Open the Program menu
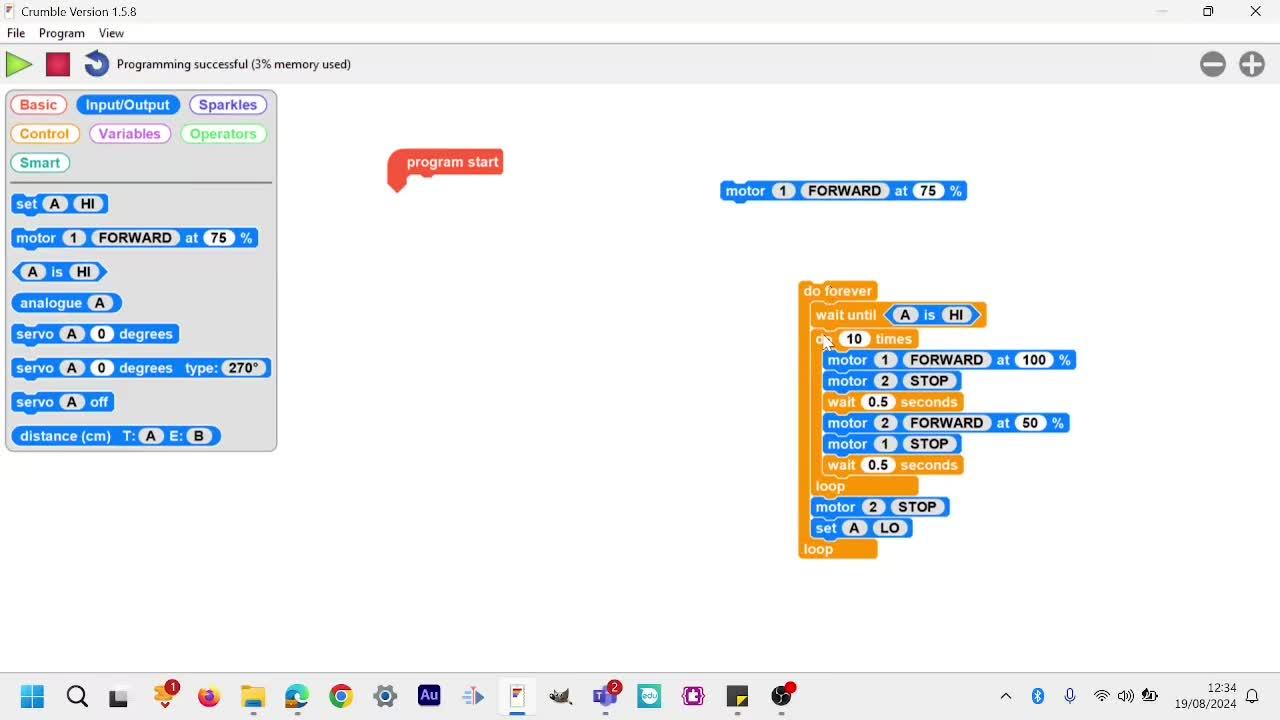 (x=62, y=33)
